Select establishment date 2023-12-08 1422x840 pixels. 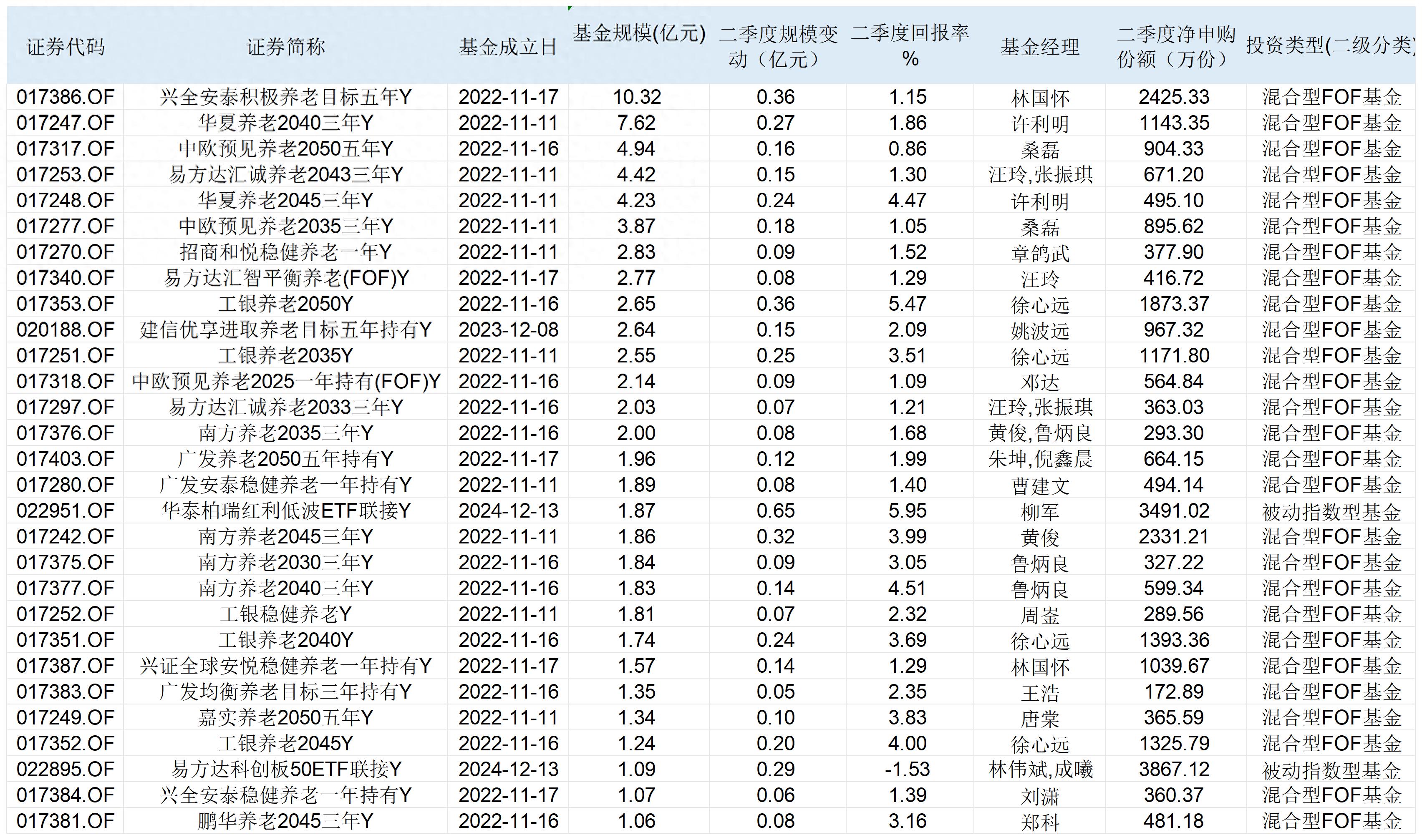coord(508,329)
